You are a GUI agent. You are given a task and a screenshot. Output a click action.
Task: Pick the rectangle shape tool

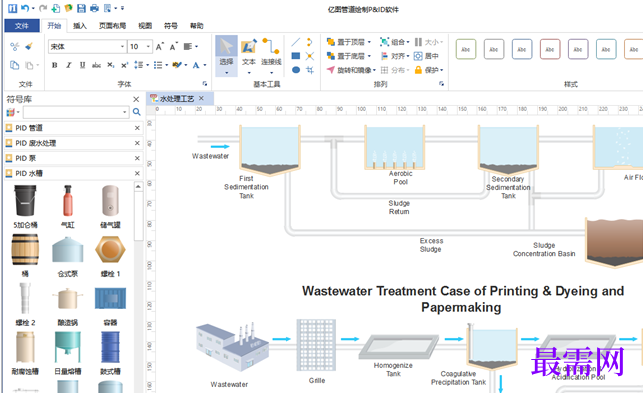(296, 56)
